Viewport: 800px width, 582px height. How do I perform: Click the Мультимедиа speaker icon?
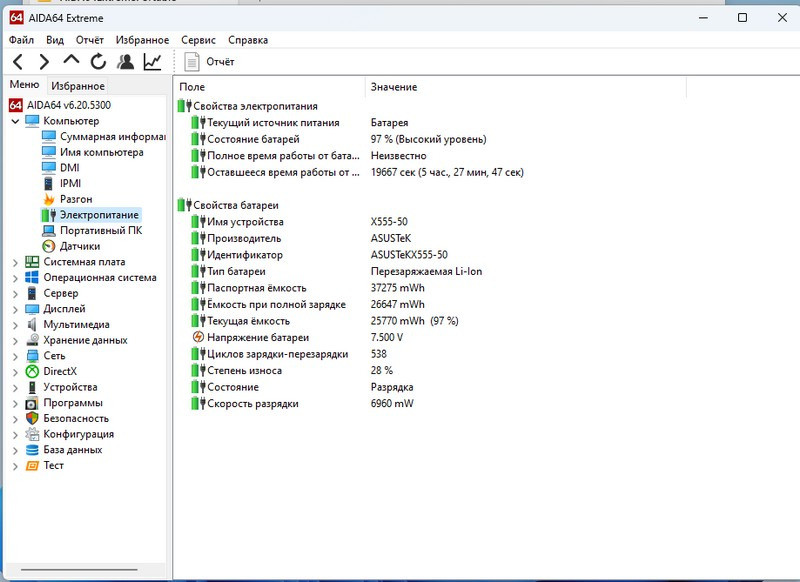tap(32, 324)
